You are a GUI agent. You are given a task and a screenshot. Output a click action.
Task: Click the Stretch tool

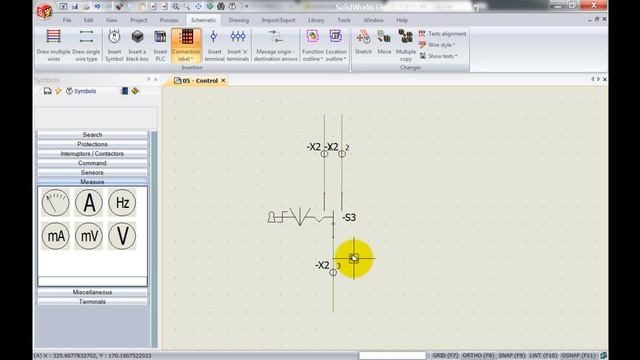coord(363,42)
